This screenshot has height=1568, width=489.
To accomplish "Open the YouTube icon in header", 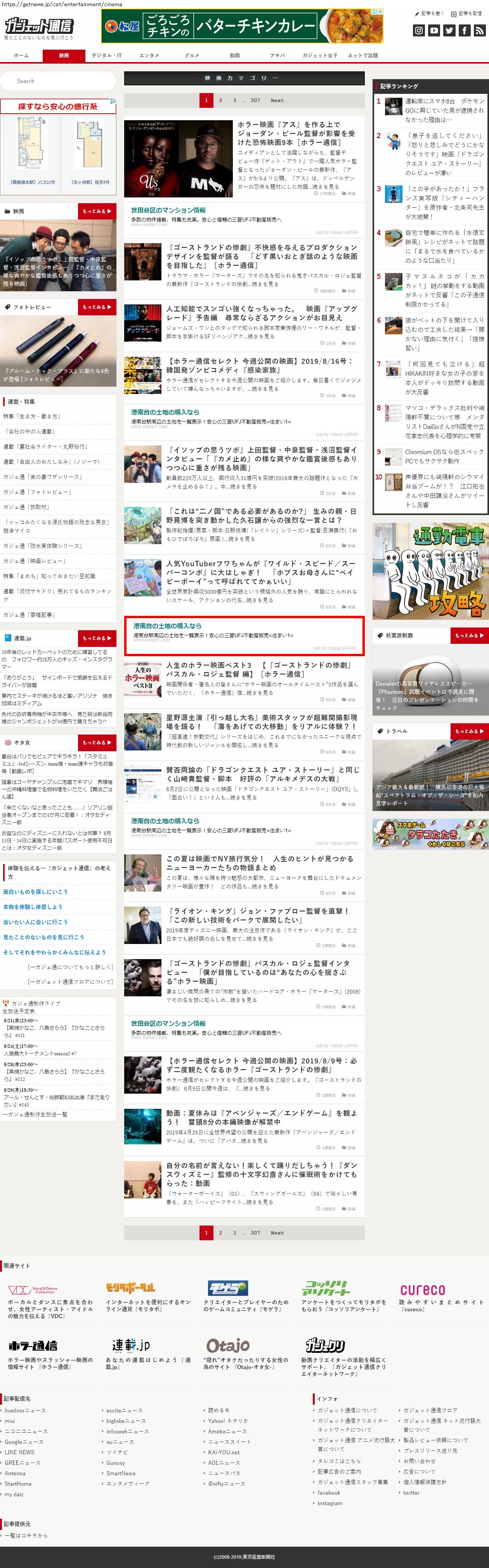I will point(434,30).
